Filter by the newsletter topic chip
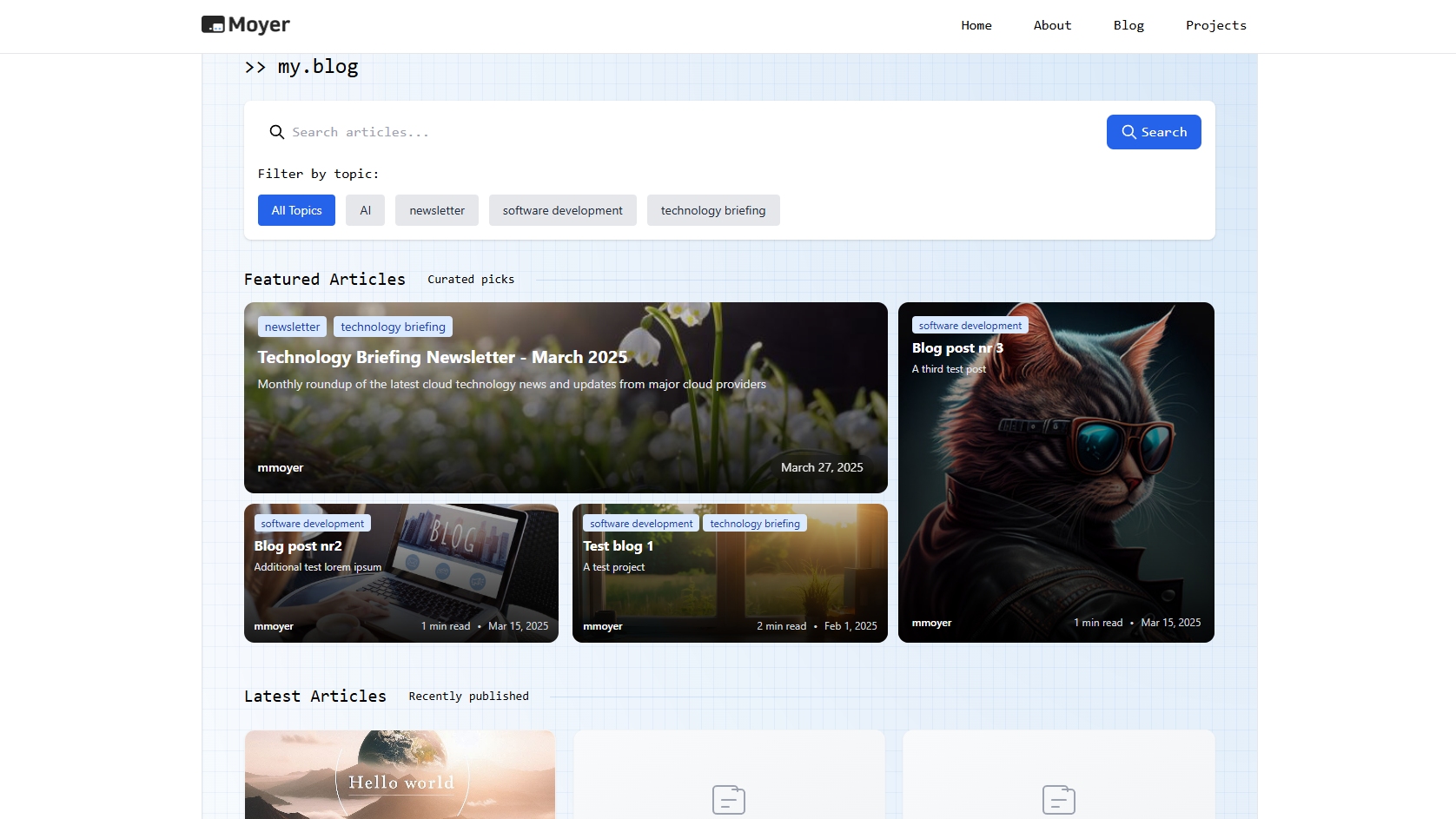This screenshot has height=819, width=1456. (437, 210)
